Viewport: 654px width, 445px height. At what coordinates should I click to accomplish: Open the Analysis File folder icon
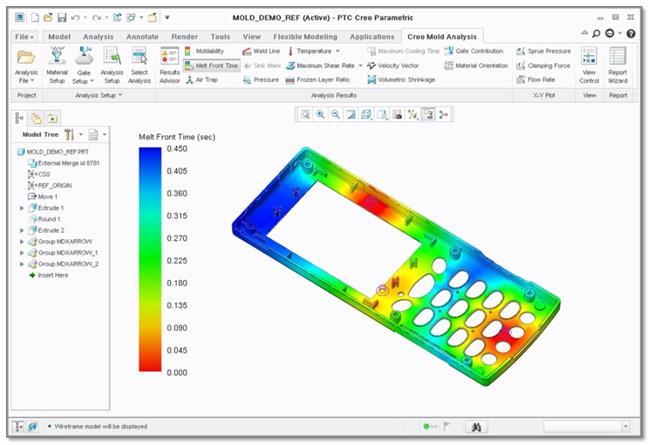[x=26, y=58]
